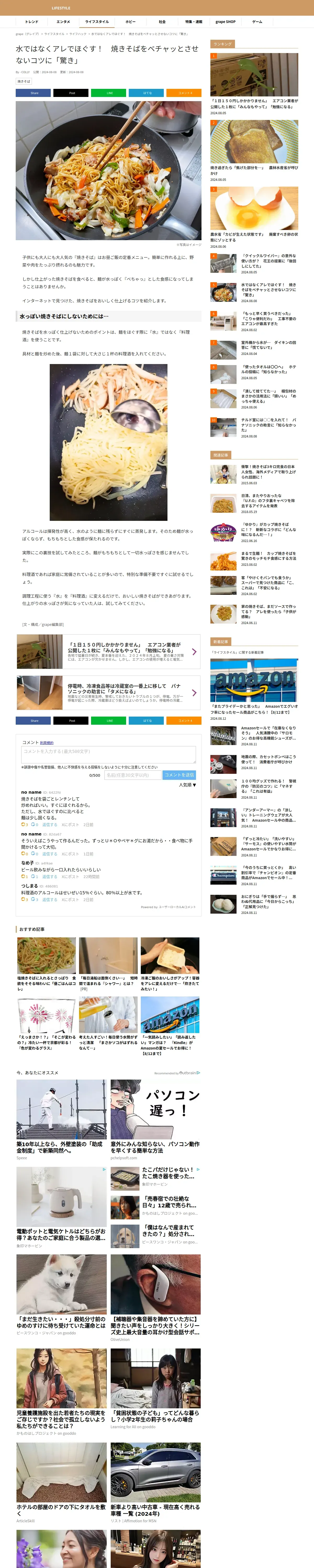Click the like icon on the なめ子 comment
The image size is (314, 1568).
23,877
